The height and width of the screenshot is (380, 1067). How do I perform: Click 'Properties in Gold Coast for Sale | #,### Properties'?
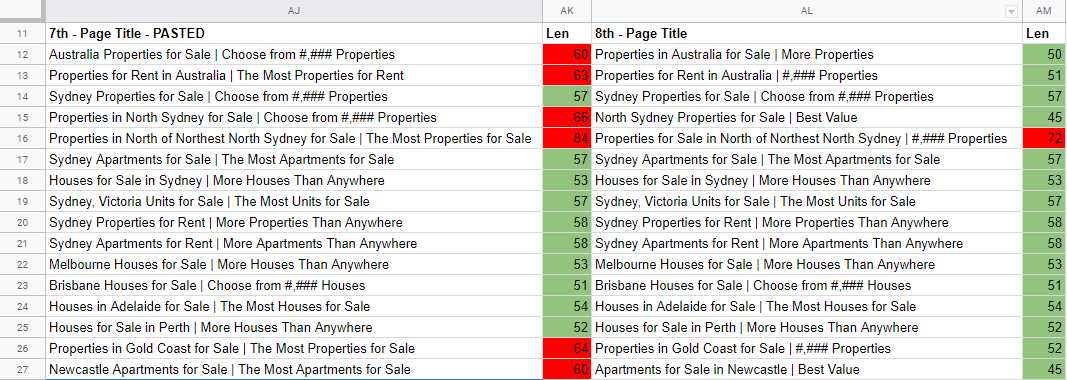tap(807, 349)
